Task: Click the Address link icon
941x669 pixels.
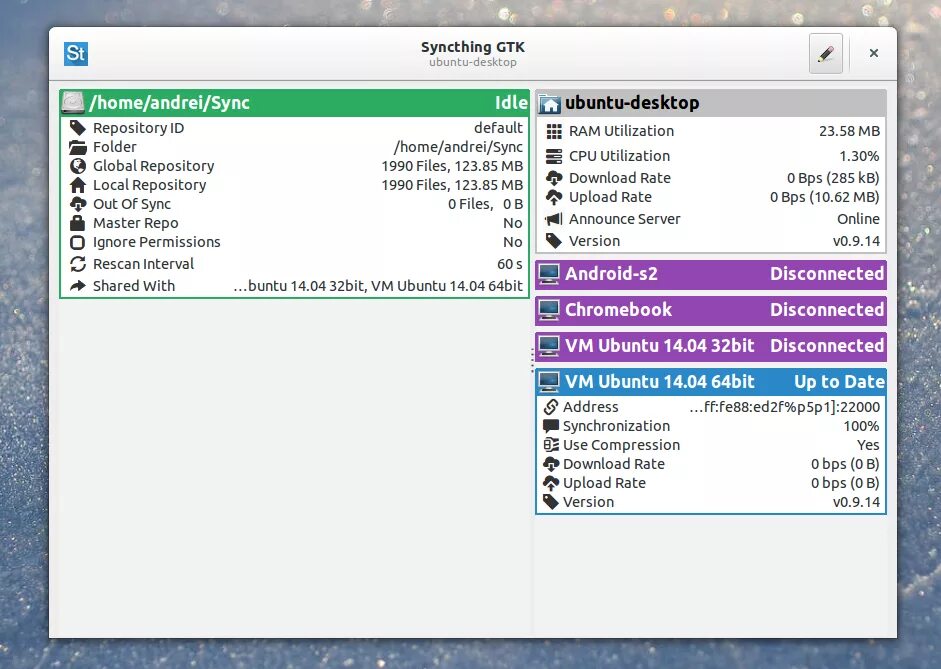Action: pos(551,407)
